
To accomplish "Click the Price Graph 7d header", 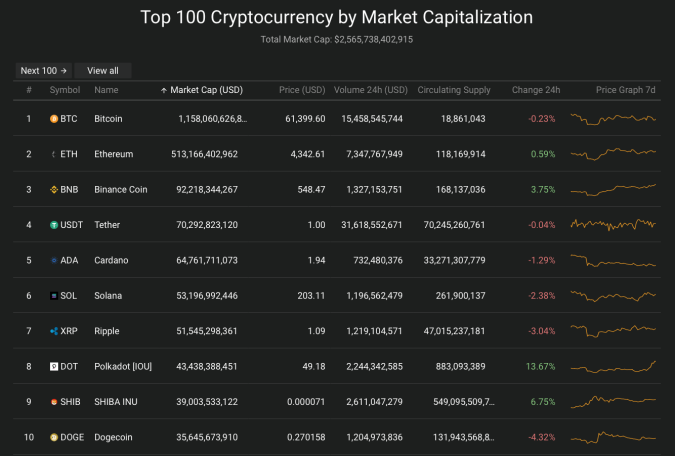I will click(625, 90).
